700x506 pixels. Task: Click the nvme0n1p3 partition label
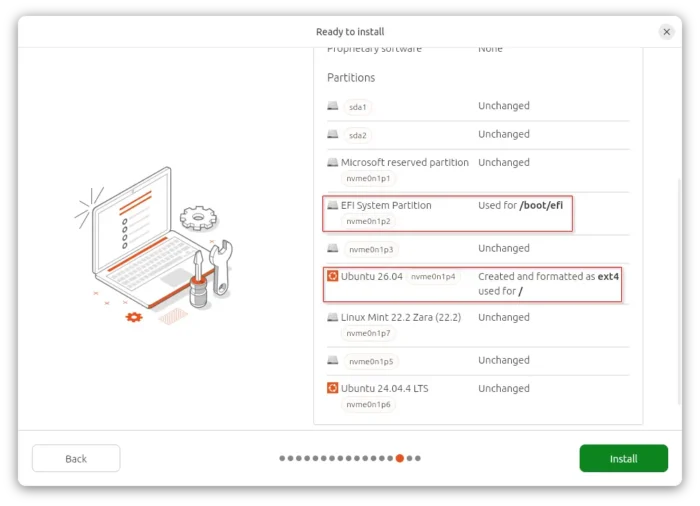370,249
